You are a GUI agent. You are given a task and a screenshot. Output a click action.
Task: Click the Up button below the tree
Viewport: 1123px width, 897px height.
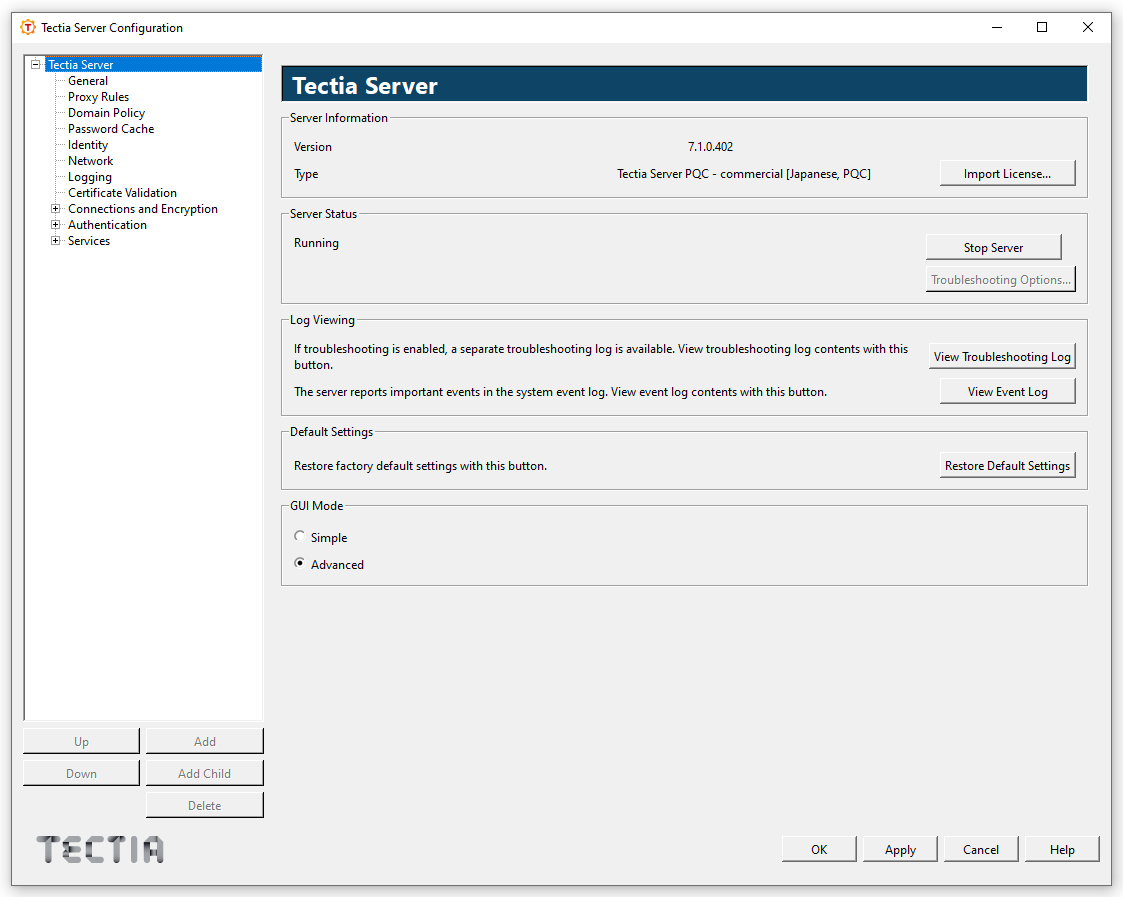pyautogui.click(x=81, y=741)
